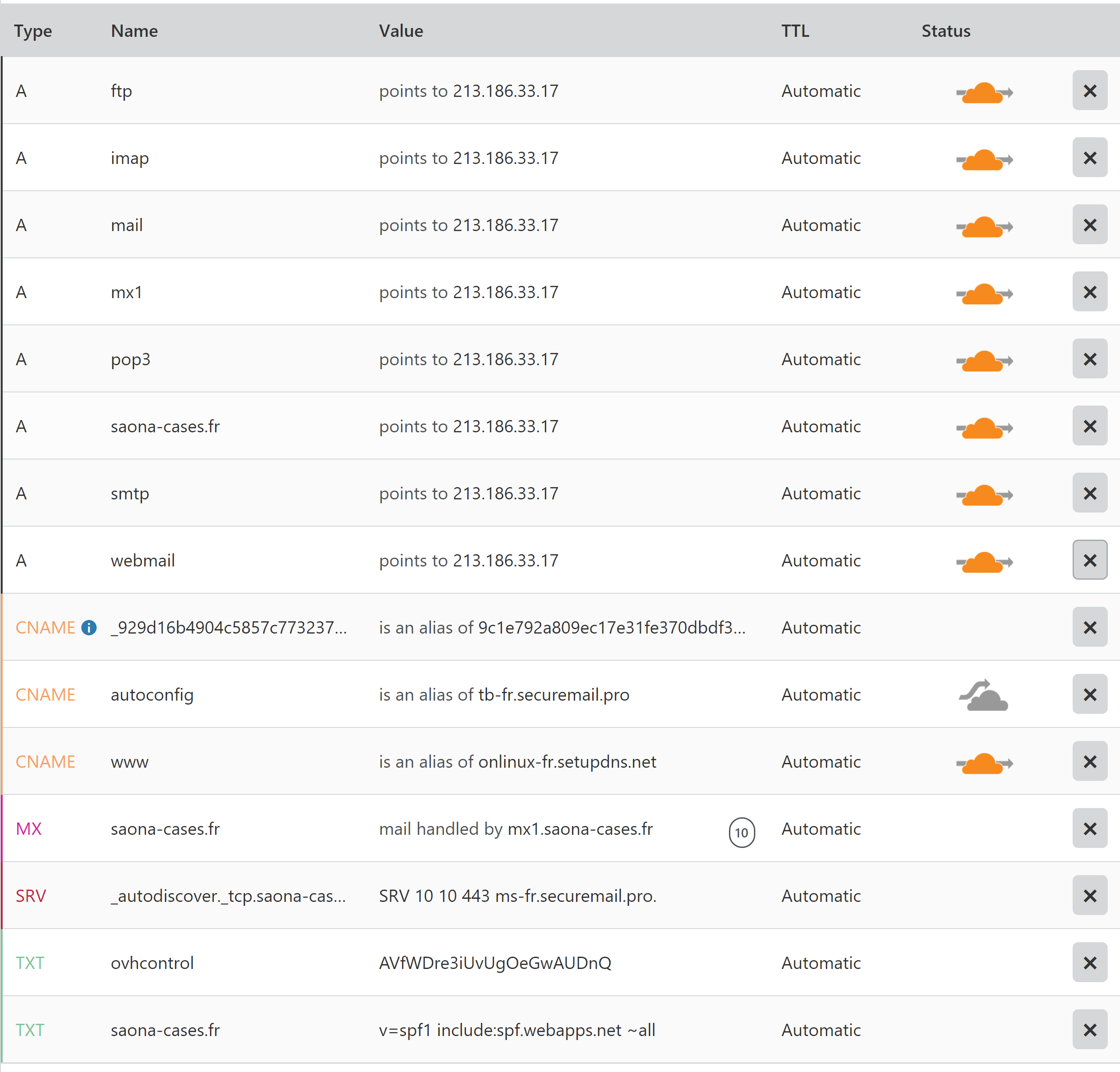
Task: Change TTL of the www CNAME record
Action: (x=821, y=762)
